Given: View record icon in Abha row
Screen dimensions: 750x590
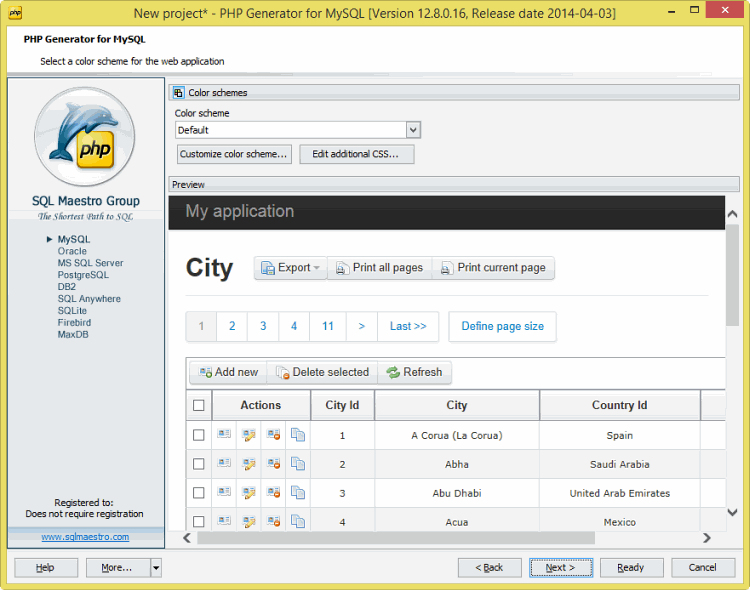Looking at the screenshot, I should pos(224,463).
